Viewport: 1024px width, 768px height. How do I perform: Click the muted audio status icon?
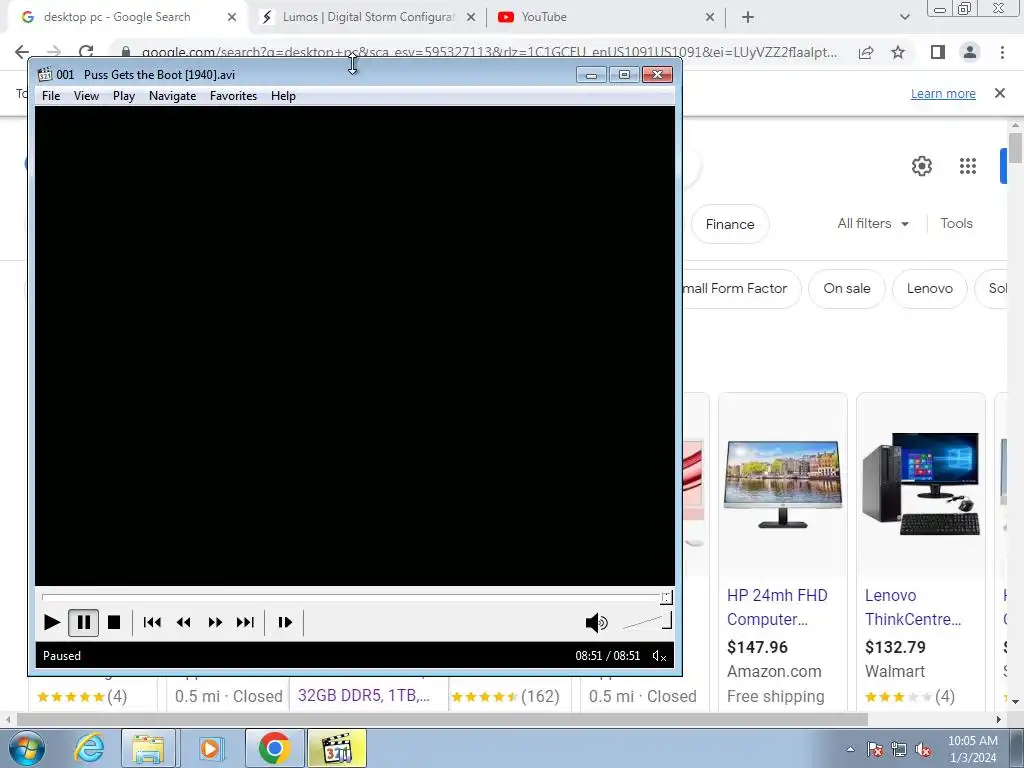pos(660,656)
